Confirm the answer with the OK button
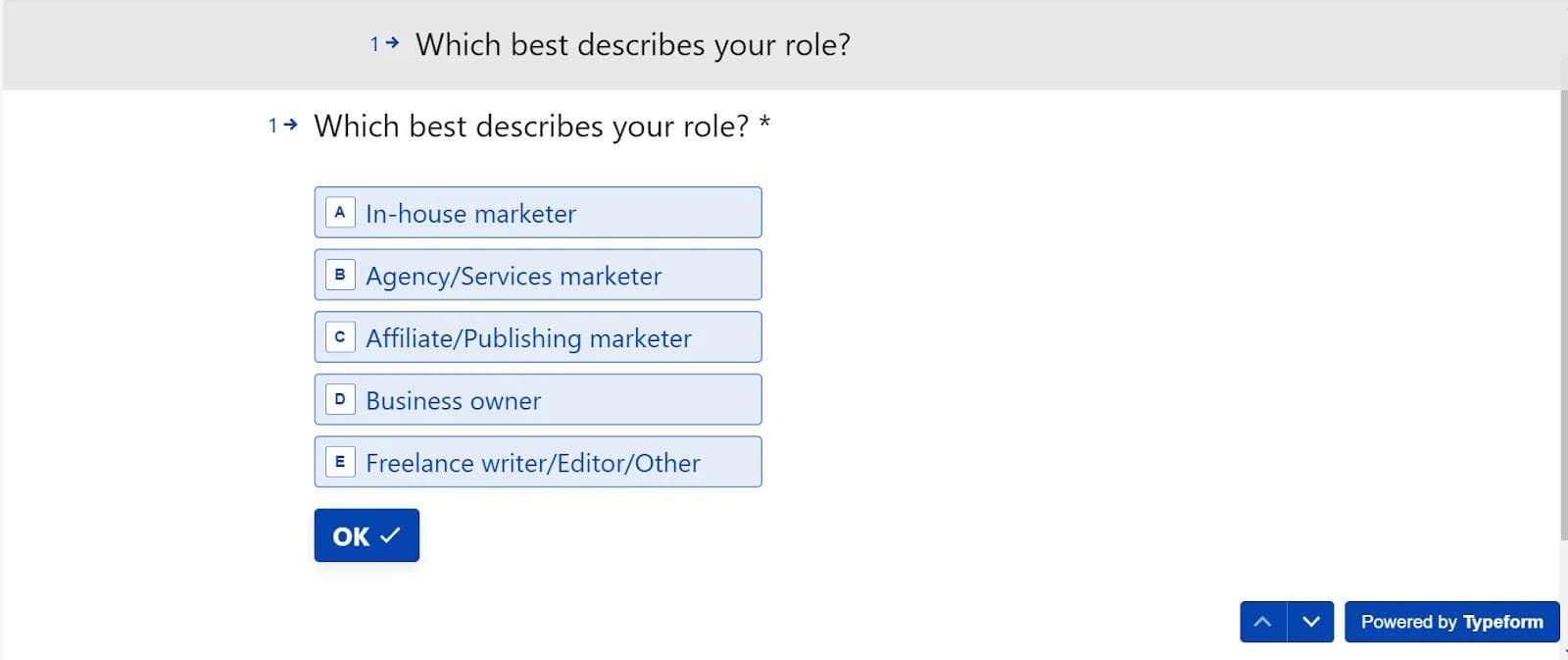 [x=367, y=535]
